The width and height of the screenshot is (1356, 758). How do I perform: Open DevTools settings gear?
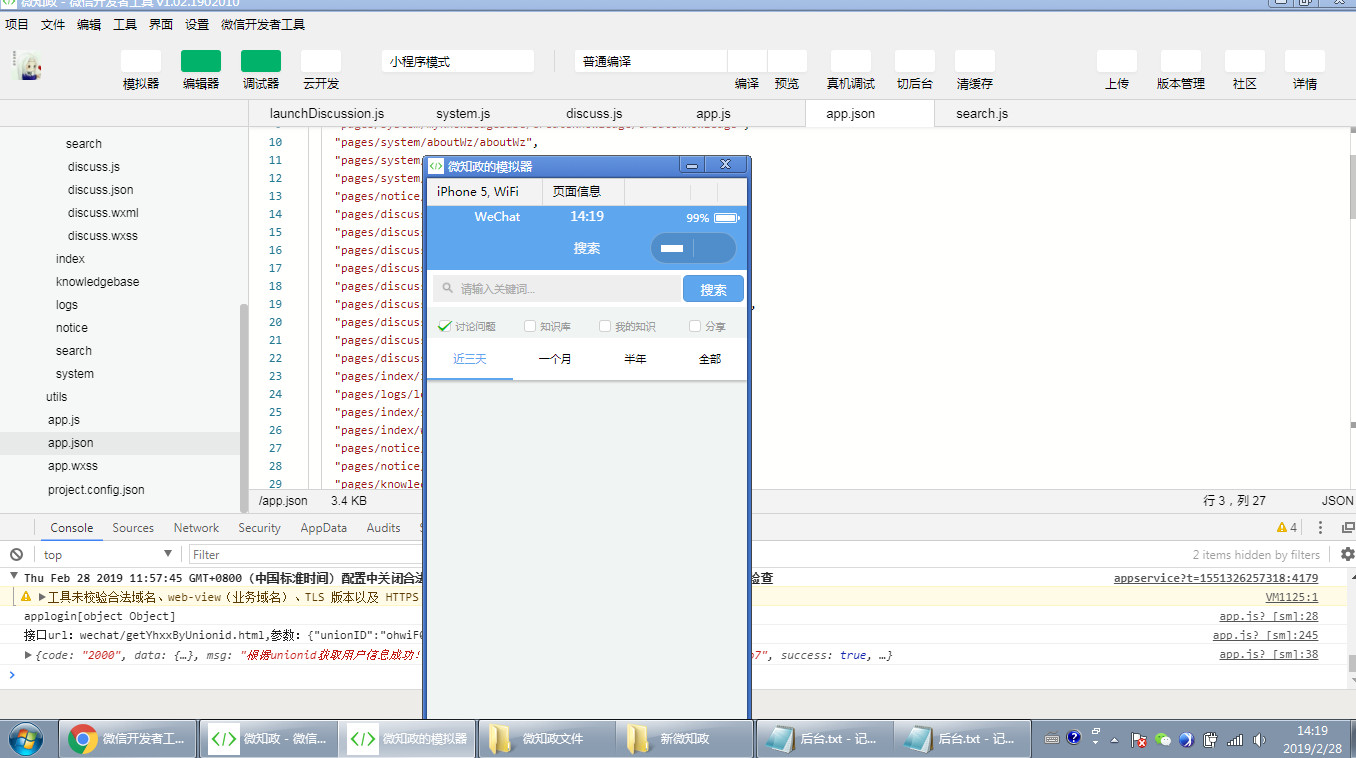1347,554
